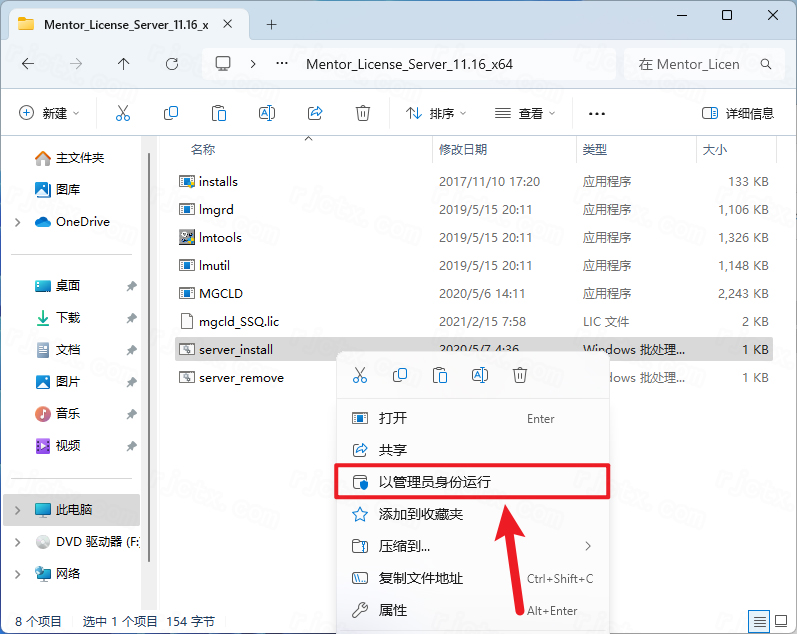Open the 查看 view dropdown
The image size is (797, 634).
pos(525,113)
